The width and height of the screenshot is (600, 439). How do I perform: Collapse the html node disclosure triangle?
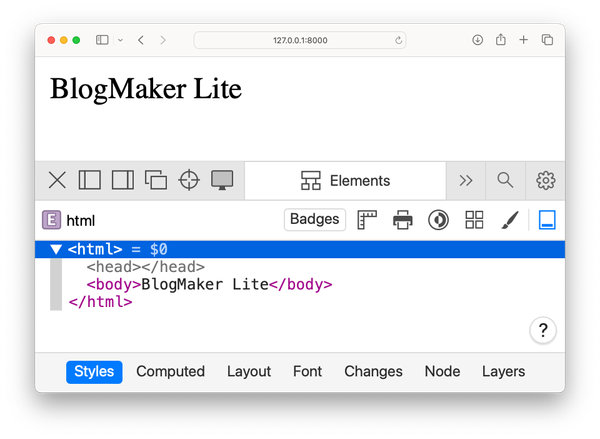tap(56, 250)
